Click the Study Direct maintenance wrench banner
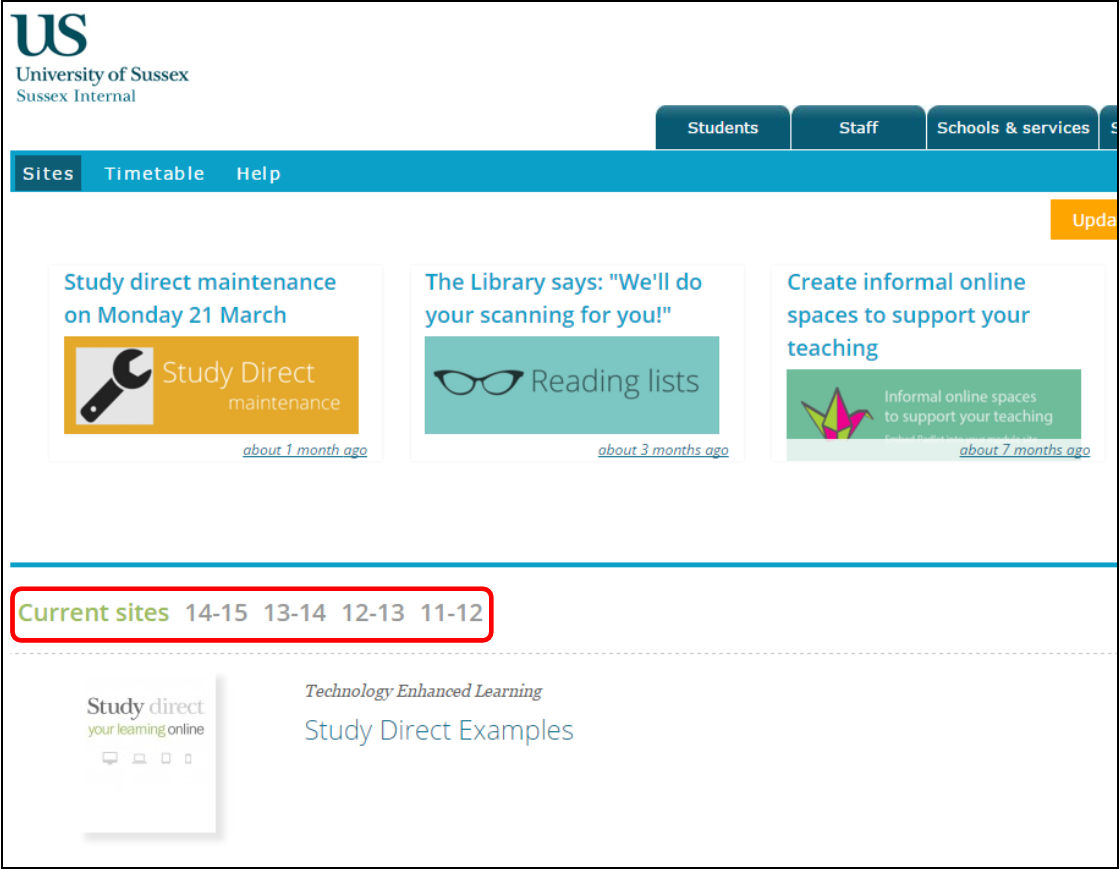 tap(211, 385)
